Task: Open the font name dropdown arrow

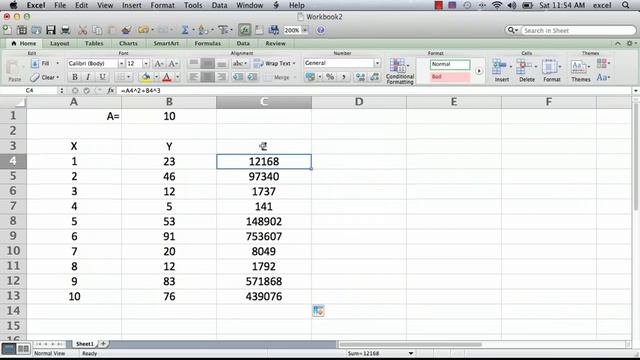Action: tap(121, 63)
